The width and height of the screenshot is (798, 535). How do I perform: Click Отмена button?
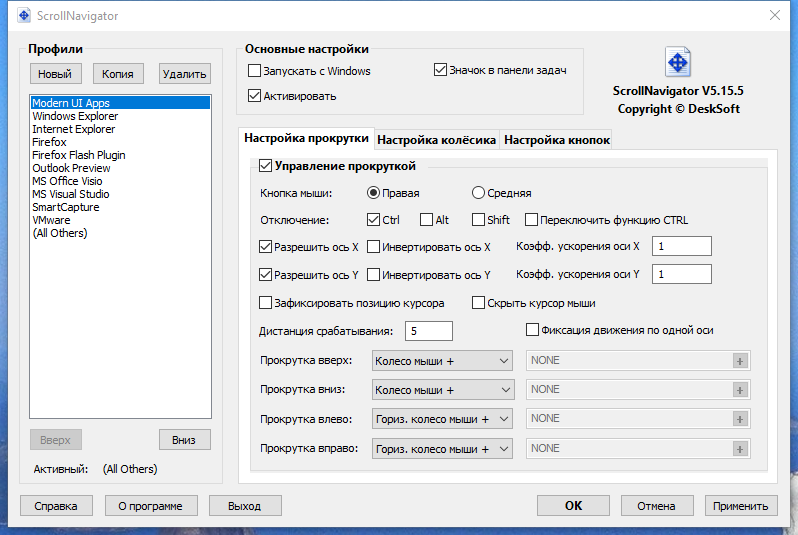tap(657, 506)
